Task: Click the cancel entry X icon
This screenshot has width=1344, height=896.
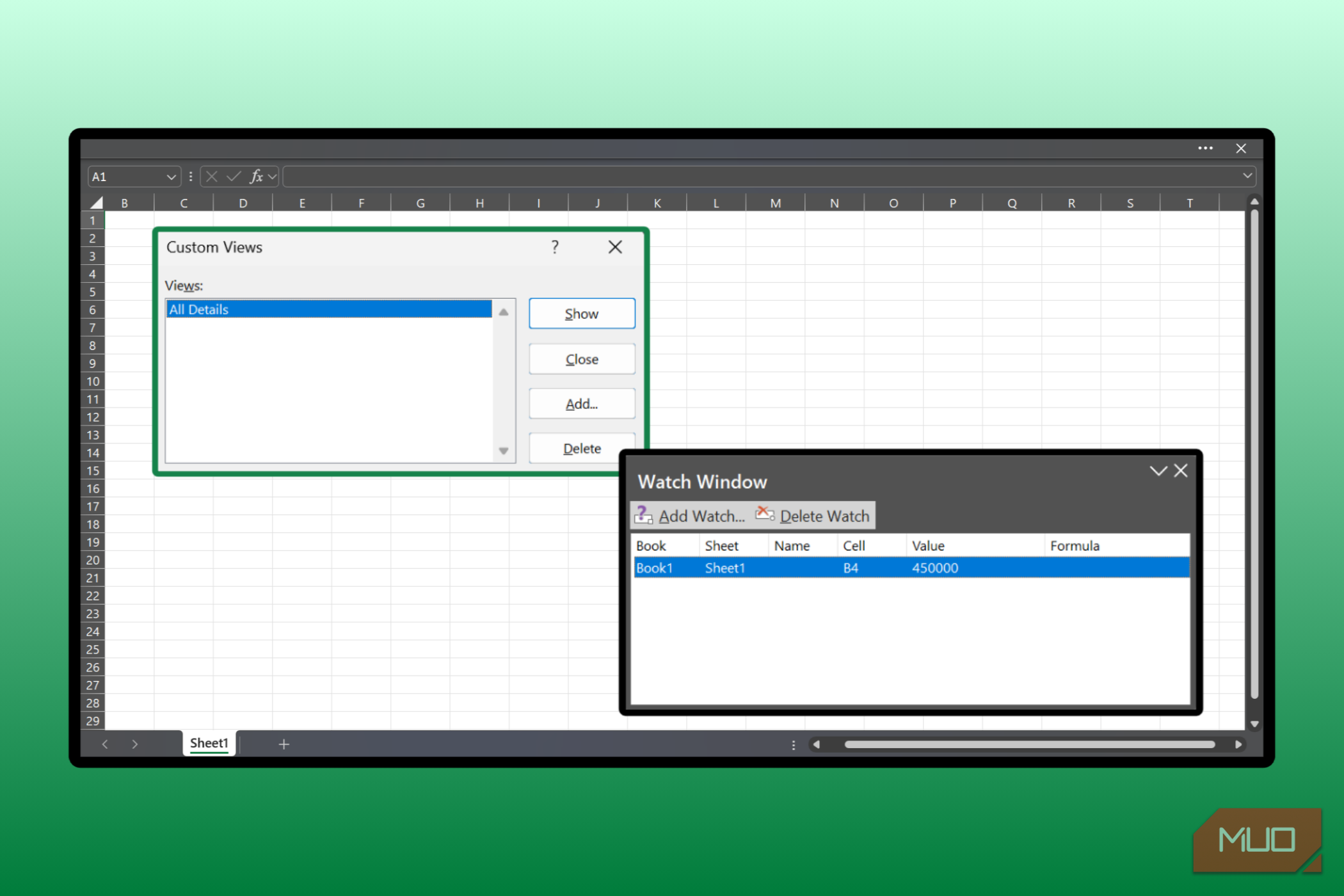Action: pyautogui.click(x=212, y=177)
